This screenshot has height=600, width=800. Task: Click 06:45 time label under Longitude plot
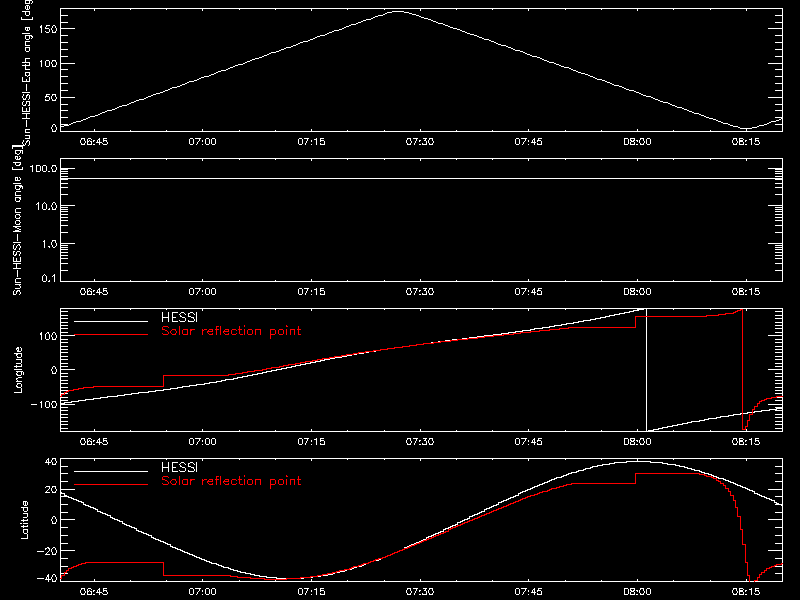(94, 442)
